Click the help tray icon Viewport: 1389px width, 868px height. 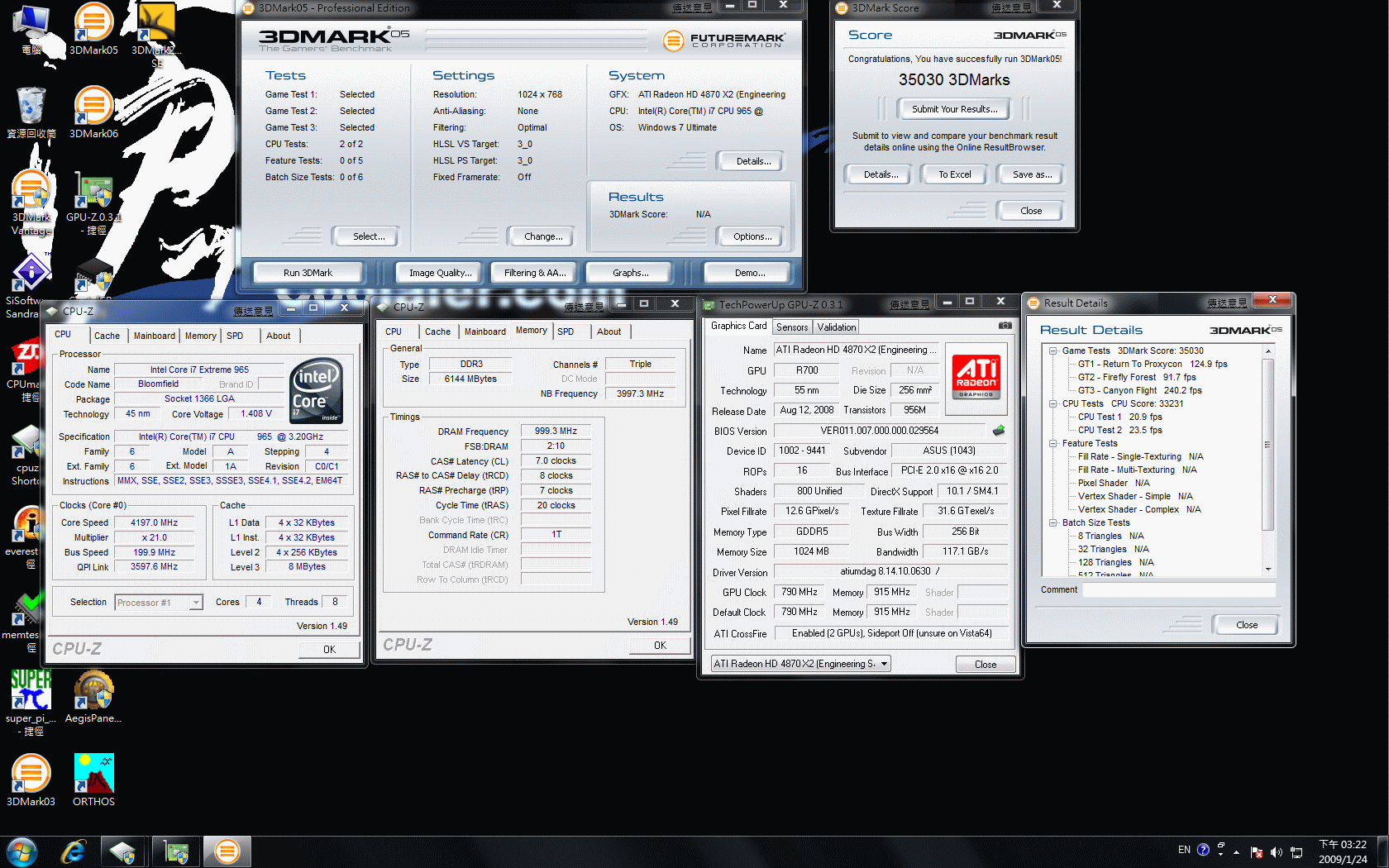point(1203,850)
